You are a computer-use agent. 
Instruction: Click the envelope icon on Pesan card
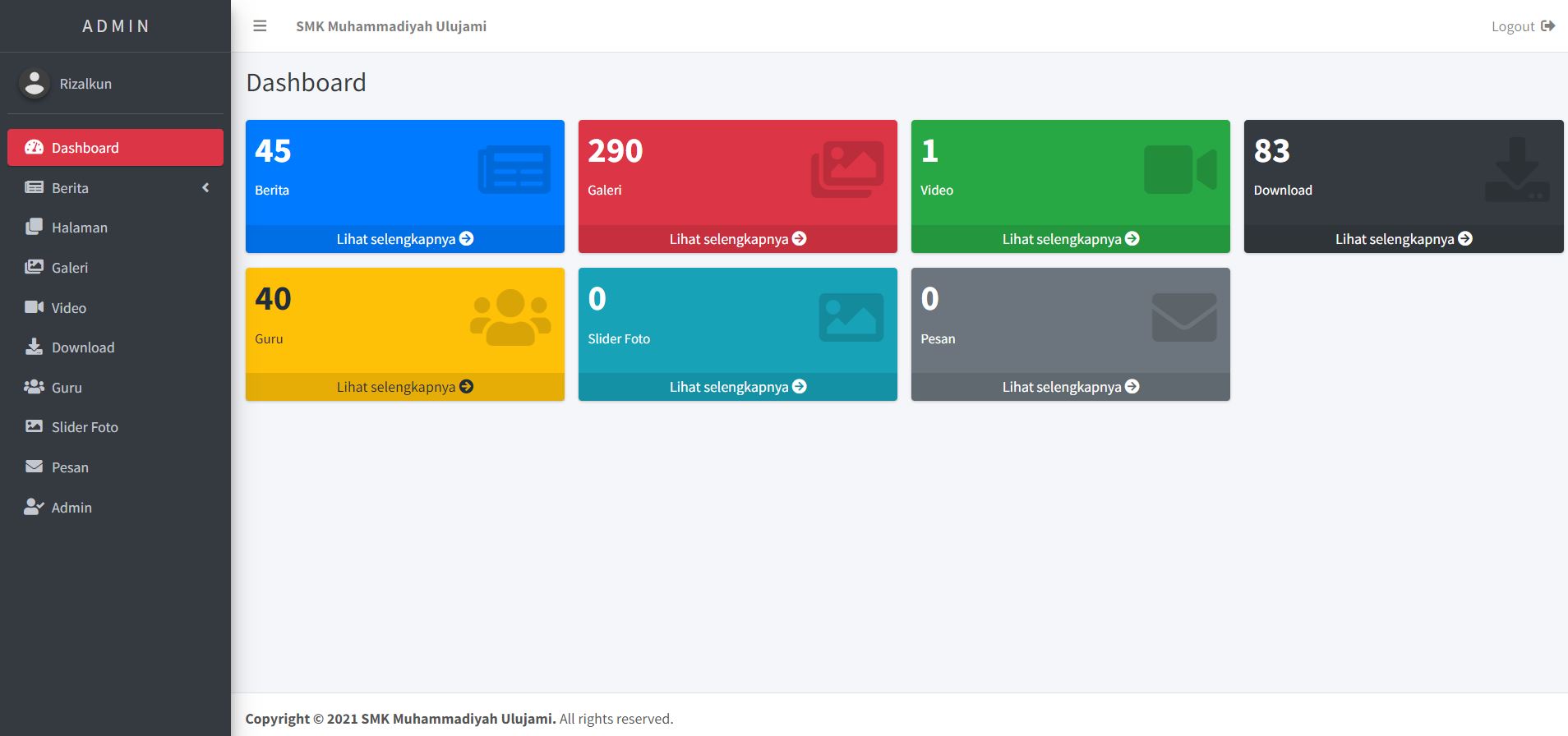click(1184, 317)
